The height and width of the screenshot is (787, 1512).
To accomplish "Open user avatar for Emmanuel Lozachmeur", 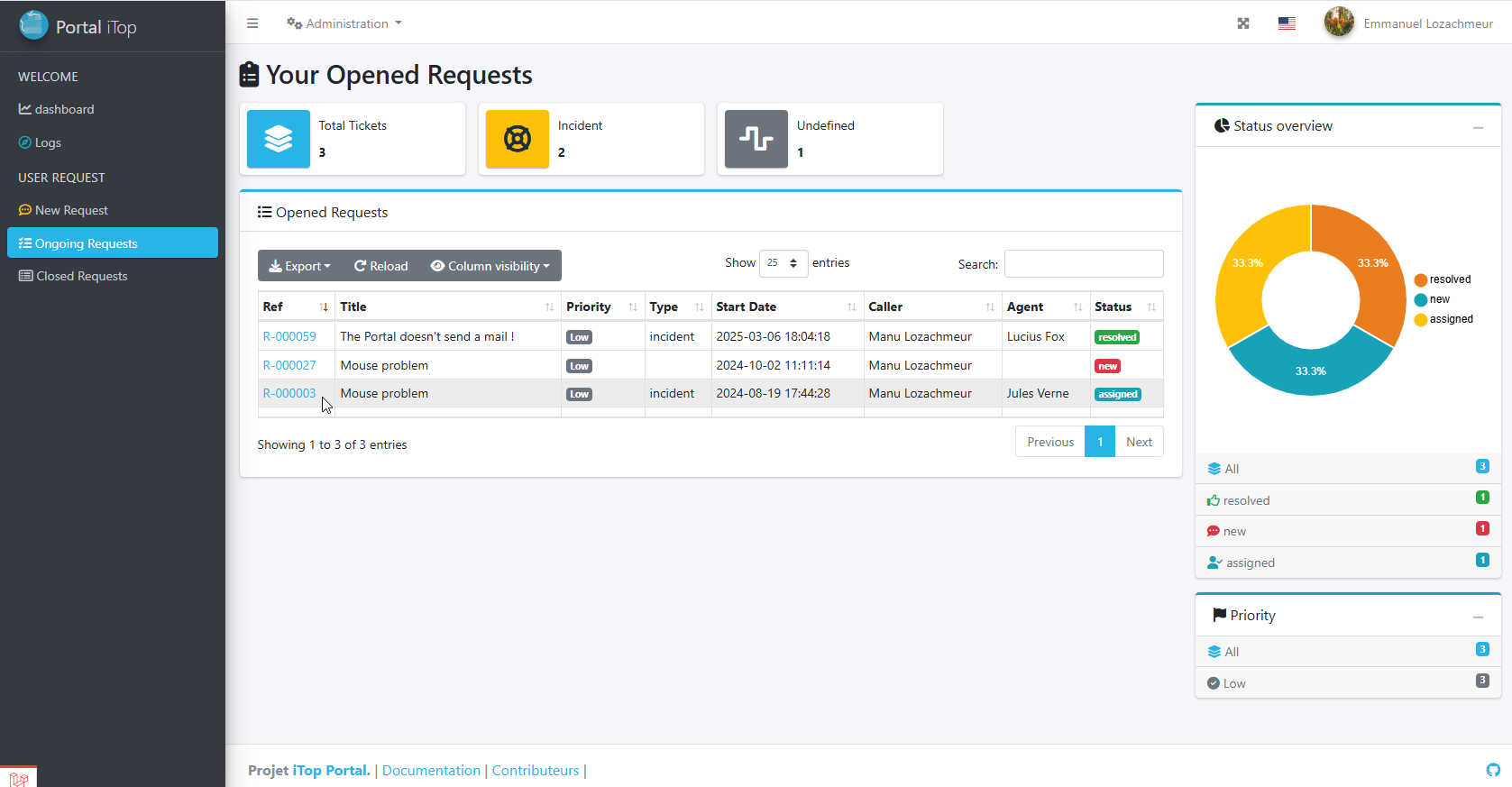I will (x=1339, y=23).
